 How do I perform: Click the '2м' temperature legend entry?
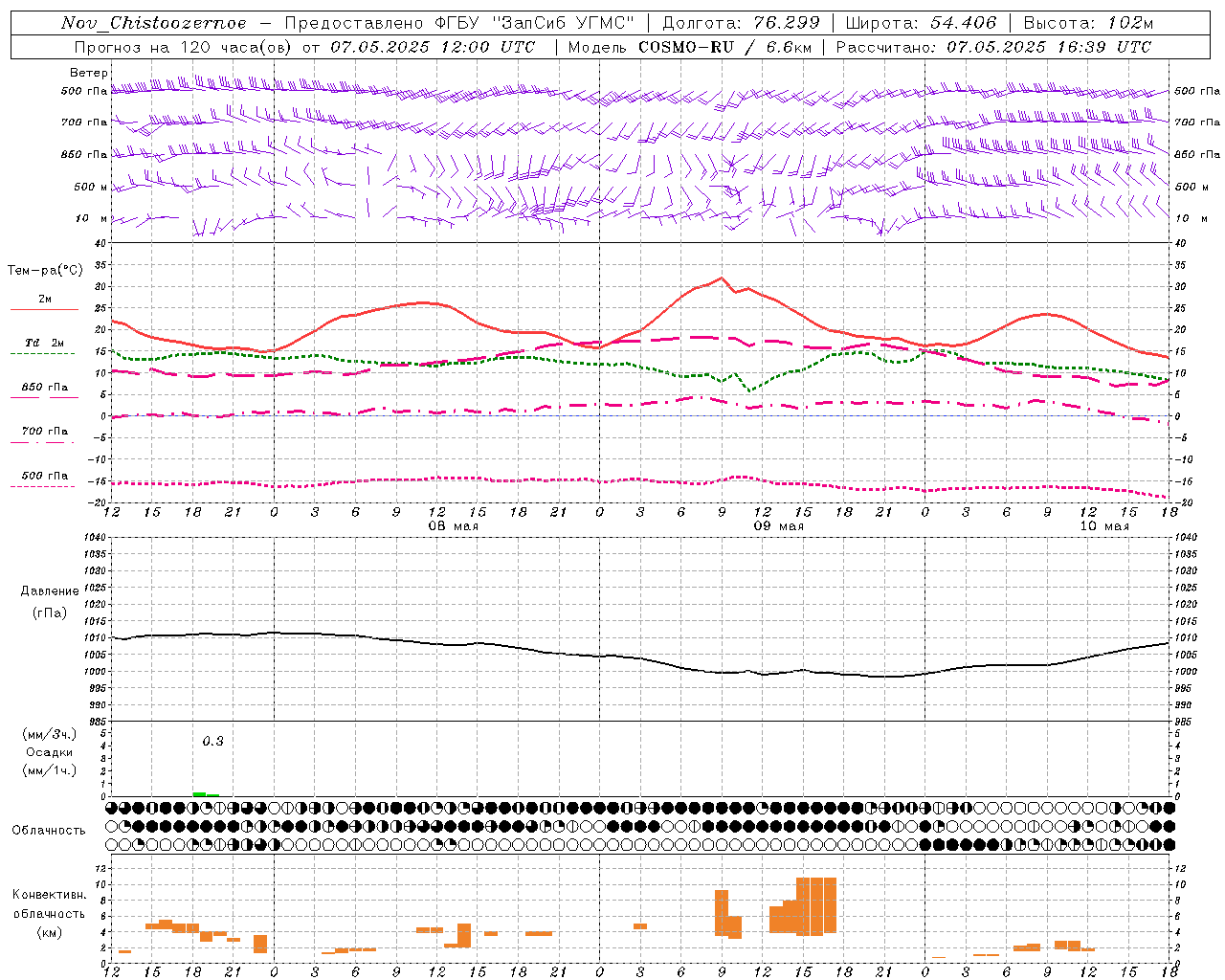click(x=45, y=299)
